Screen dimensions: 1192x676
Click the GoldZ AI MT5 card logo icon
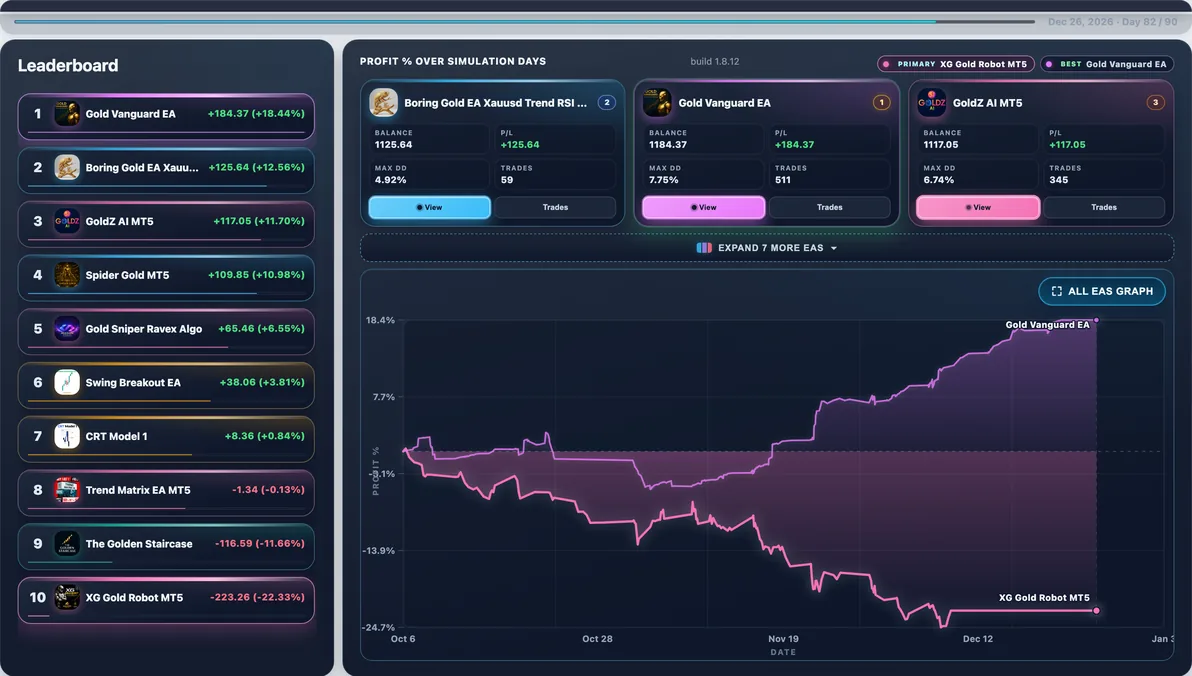click(x=932, y=103)
